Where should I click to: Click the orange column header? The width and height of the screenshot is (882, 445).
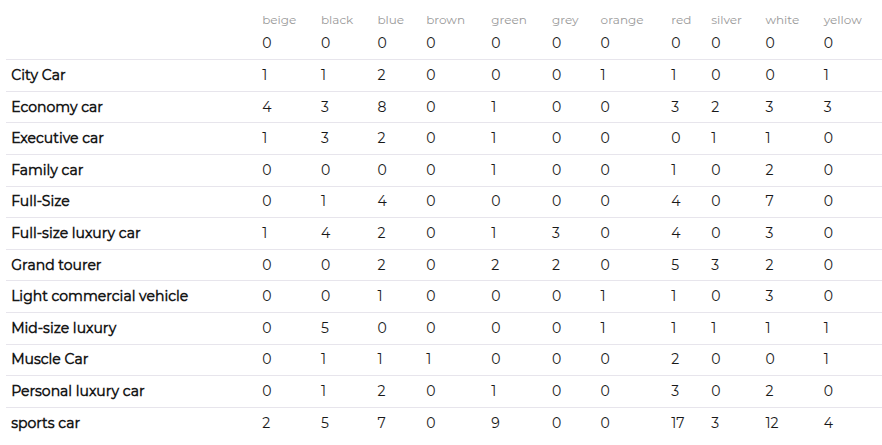point(622,20)
